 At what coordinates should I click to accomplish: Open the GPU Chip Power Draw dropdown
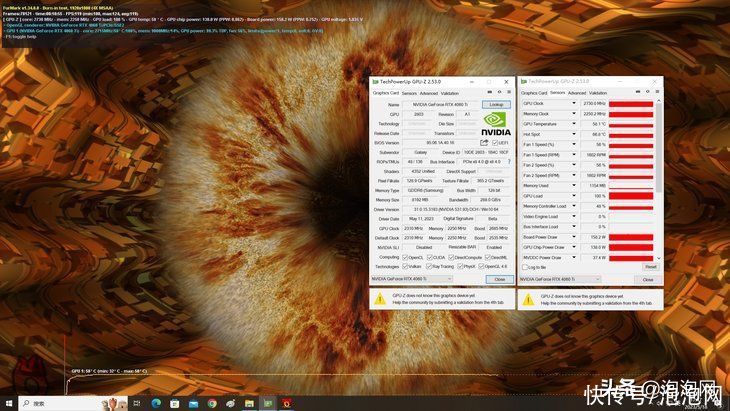574,247
